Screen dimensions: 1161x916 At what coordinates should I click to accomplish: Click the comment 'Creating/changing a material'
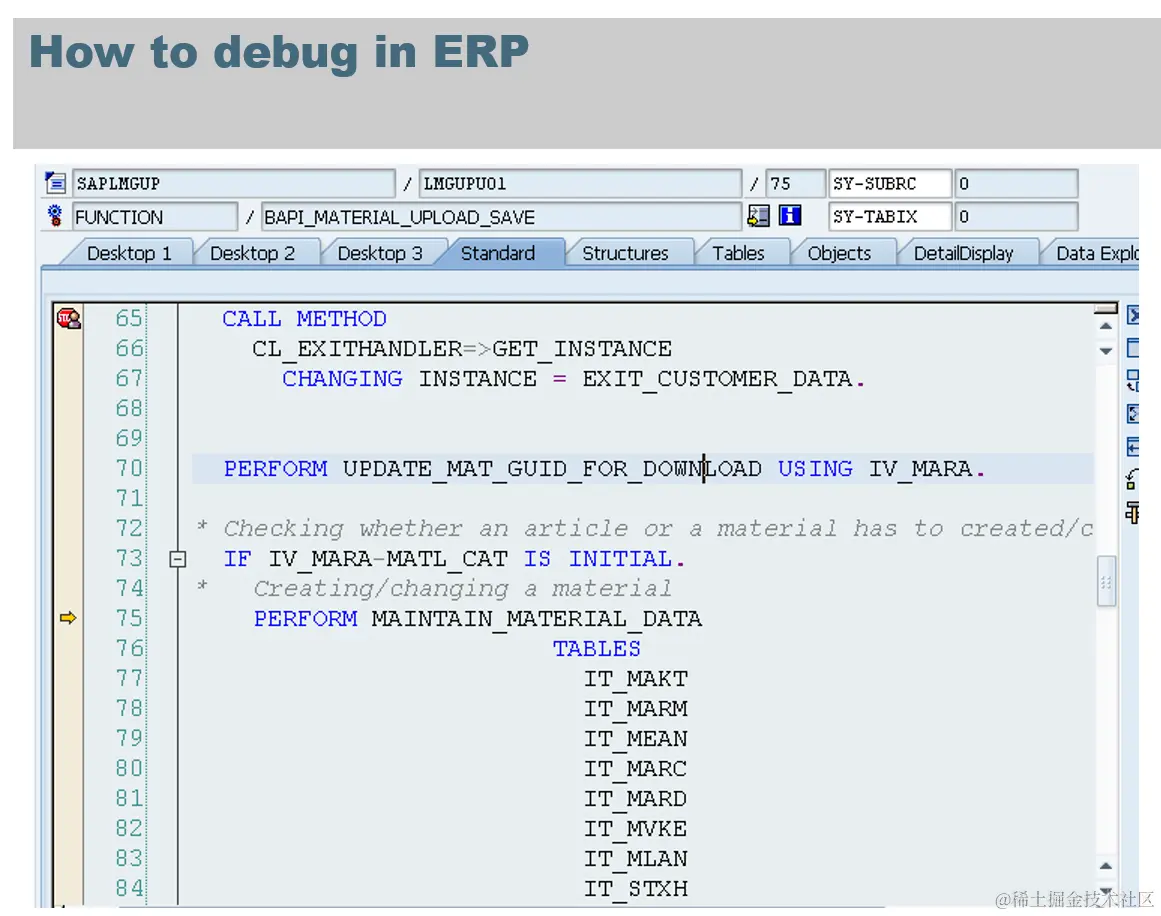pos(462,588)
